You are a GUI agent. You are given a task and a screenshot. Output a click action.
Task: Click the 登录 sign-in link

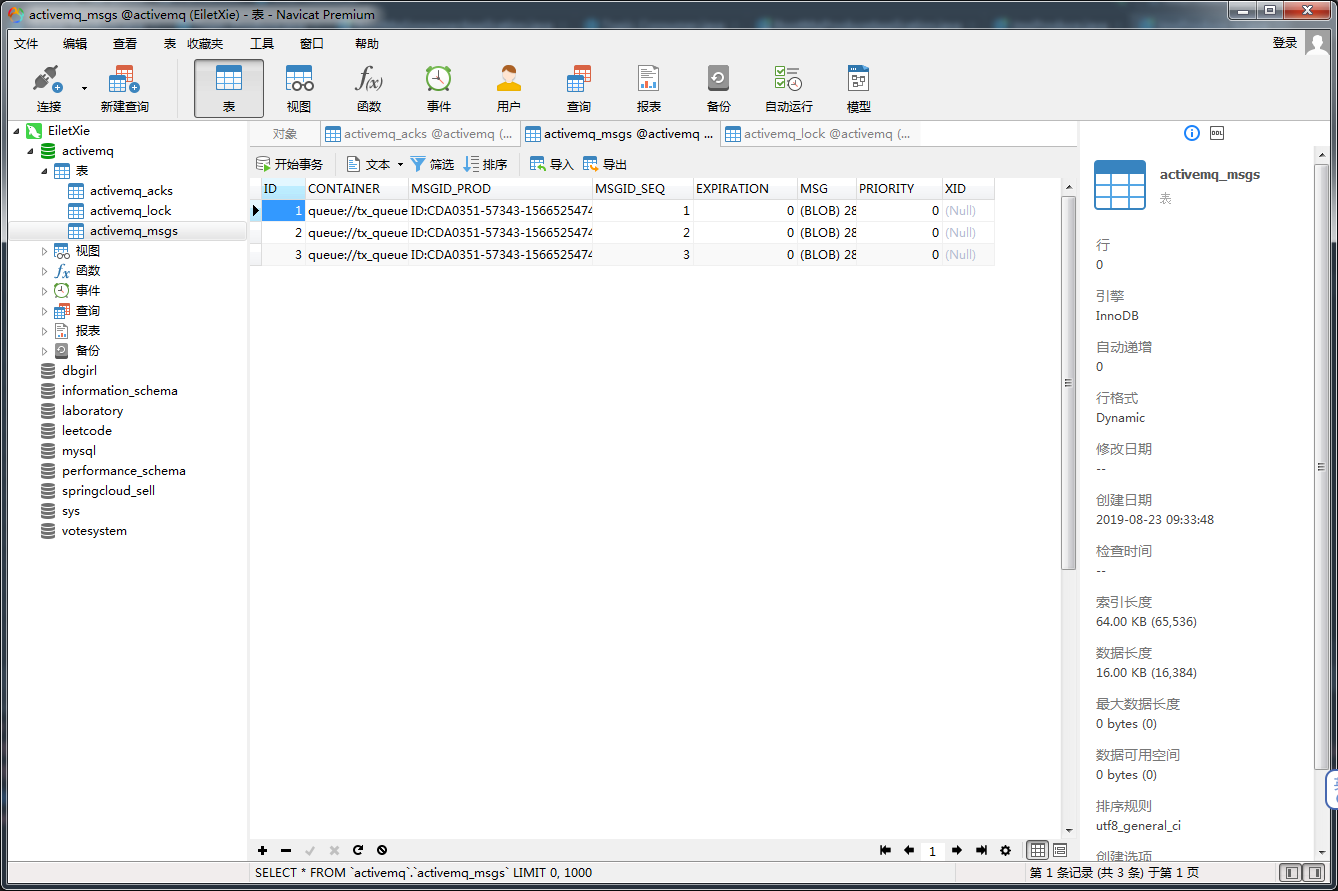point(1285,43)
